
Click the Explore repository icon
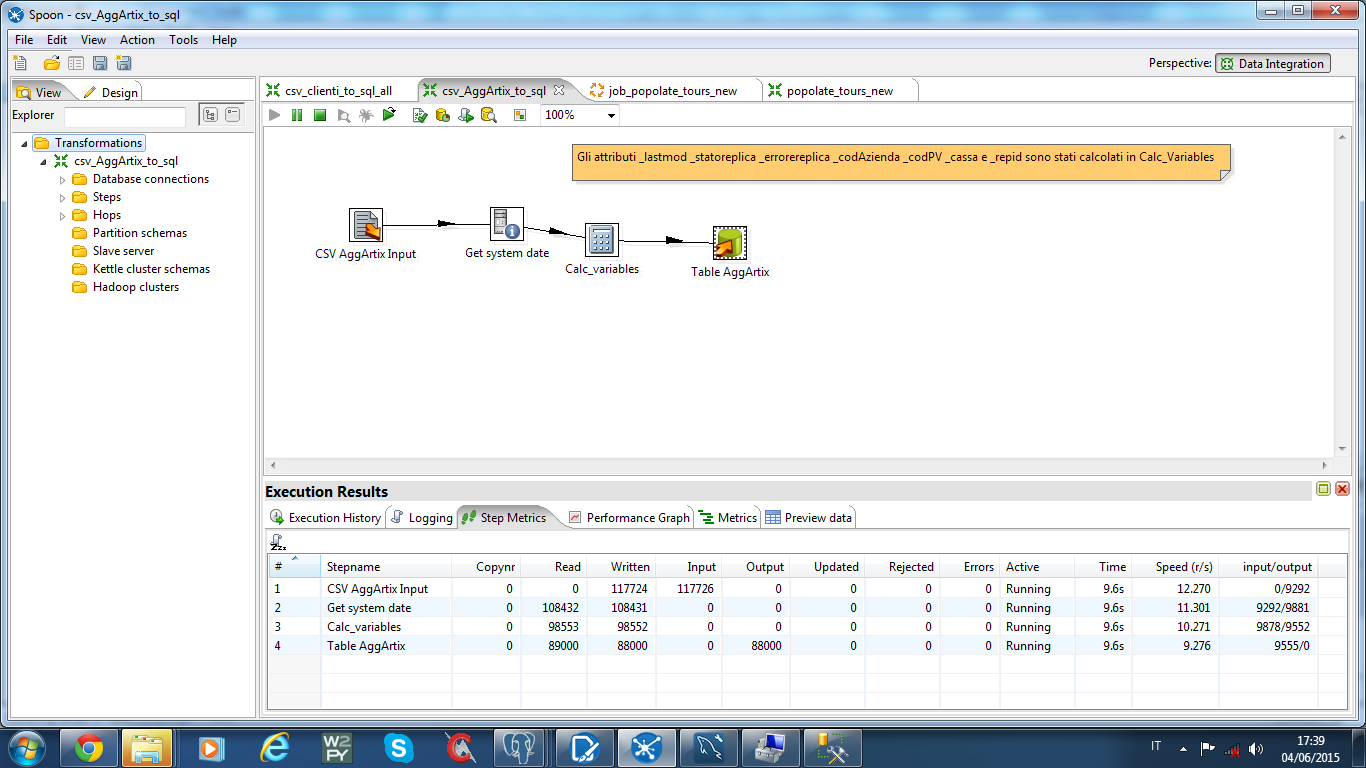(x=76, y=63)
